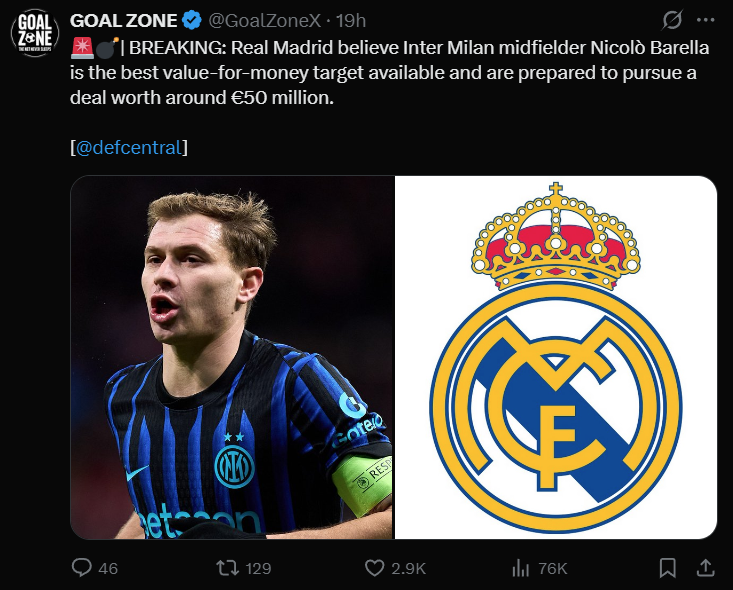
Task: Click the 129 reposts count
Action: click(x=258, y=568)
